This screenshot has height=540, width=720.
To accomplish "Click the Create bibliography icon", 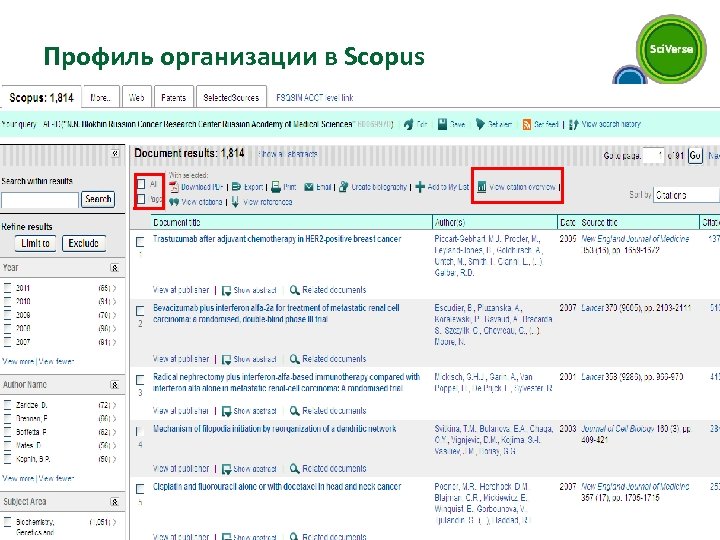I will pyautogui.click(x=343, y=187).
